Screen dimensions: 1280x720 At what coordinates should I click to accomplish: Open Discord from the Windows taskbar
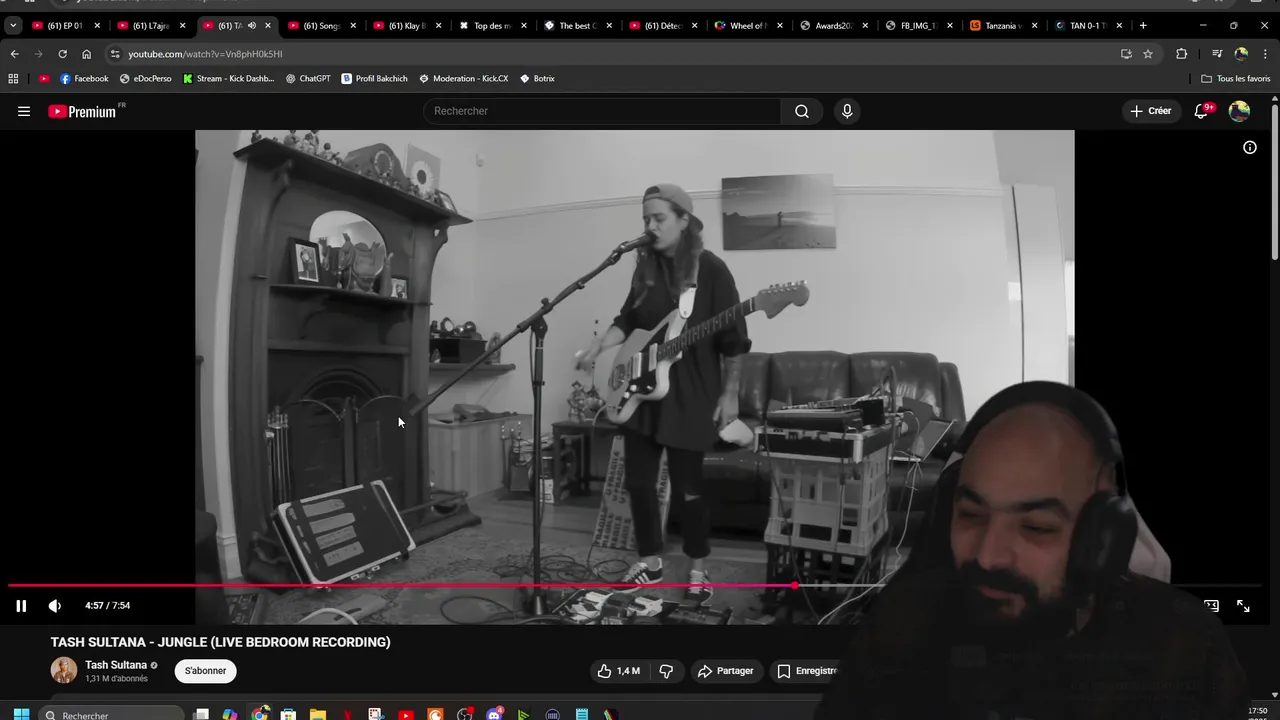tap(494, 714)
